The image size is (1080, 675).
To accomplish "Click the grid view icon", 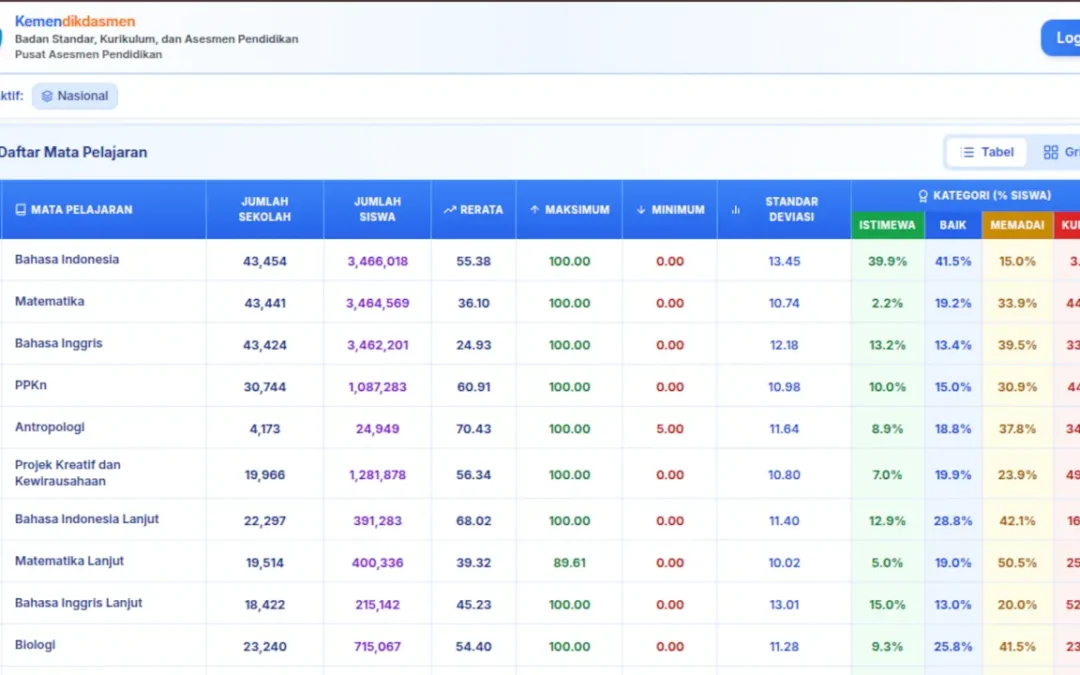I will 1050,152.
